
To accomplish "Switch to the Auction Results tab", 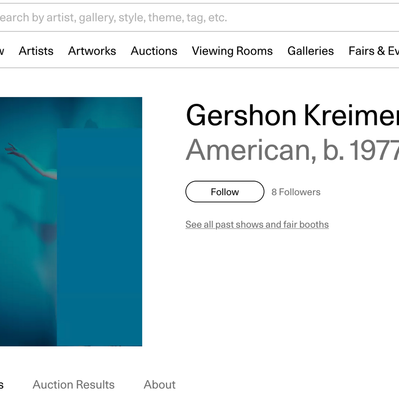I will coord(74,385).
